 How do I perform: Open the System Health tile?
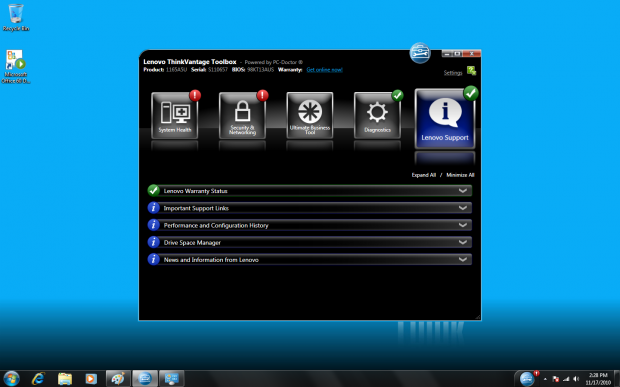(x=175, y=115)
